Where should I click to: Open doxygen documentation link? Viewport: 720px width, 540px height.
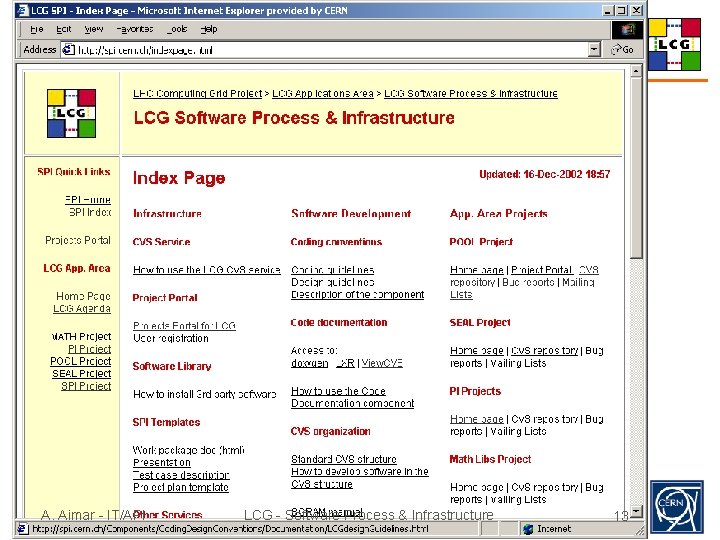(309, 363)
